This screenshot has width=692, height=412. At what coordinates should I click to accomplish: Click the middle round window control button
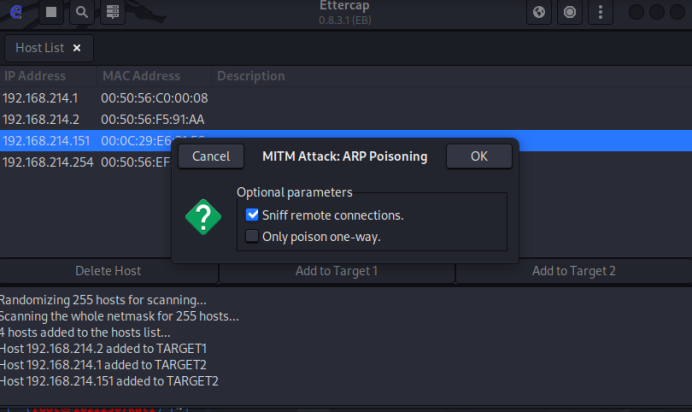tap(657, 12)
